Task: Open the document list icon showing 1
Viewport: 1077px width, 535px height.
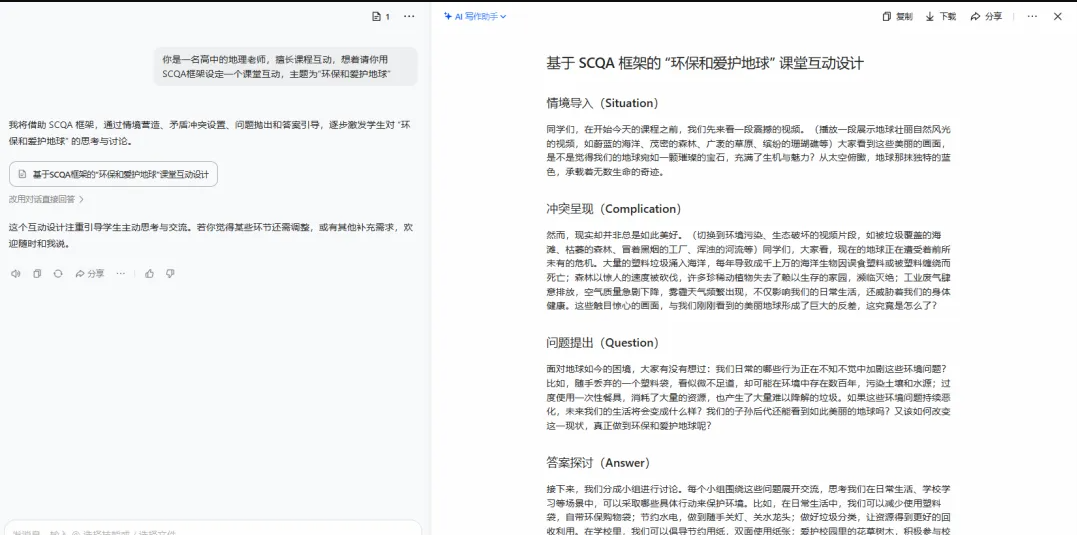Action: pos(381,16)
